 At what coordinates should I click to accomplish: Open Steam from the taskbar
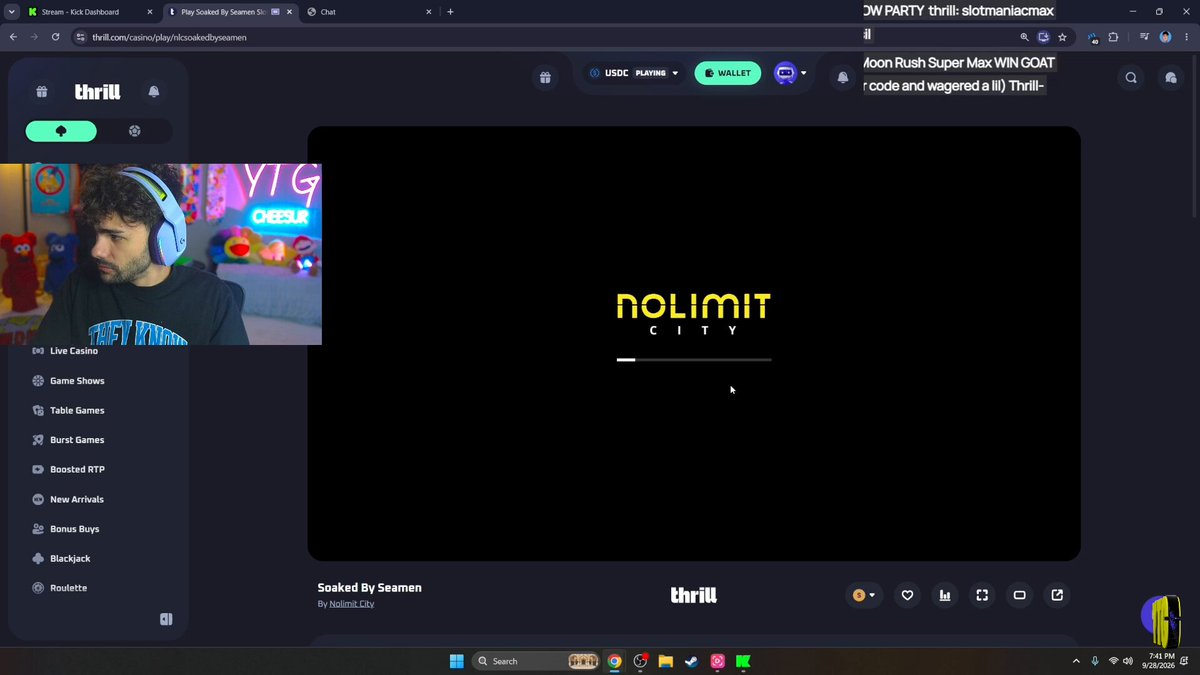(x=692, y=661)
